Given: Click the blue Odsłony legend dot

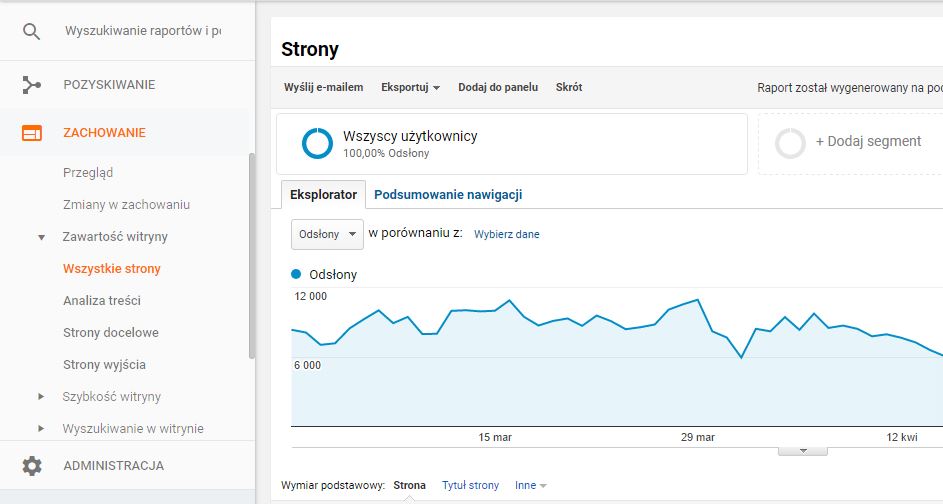Looking at the screenshot, I should tap(296, 274).
